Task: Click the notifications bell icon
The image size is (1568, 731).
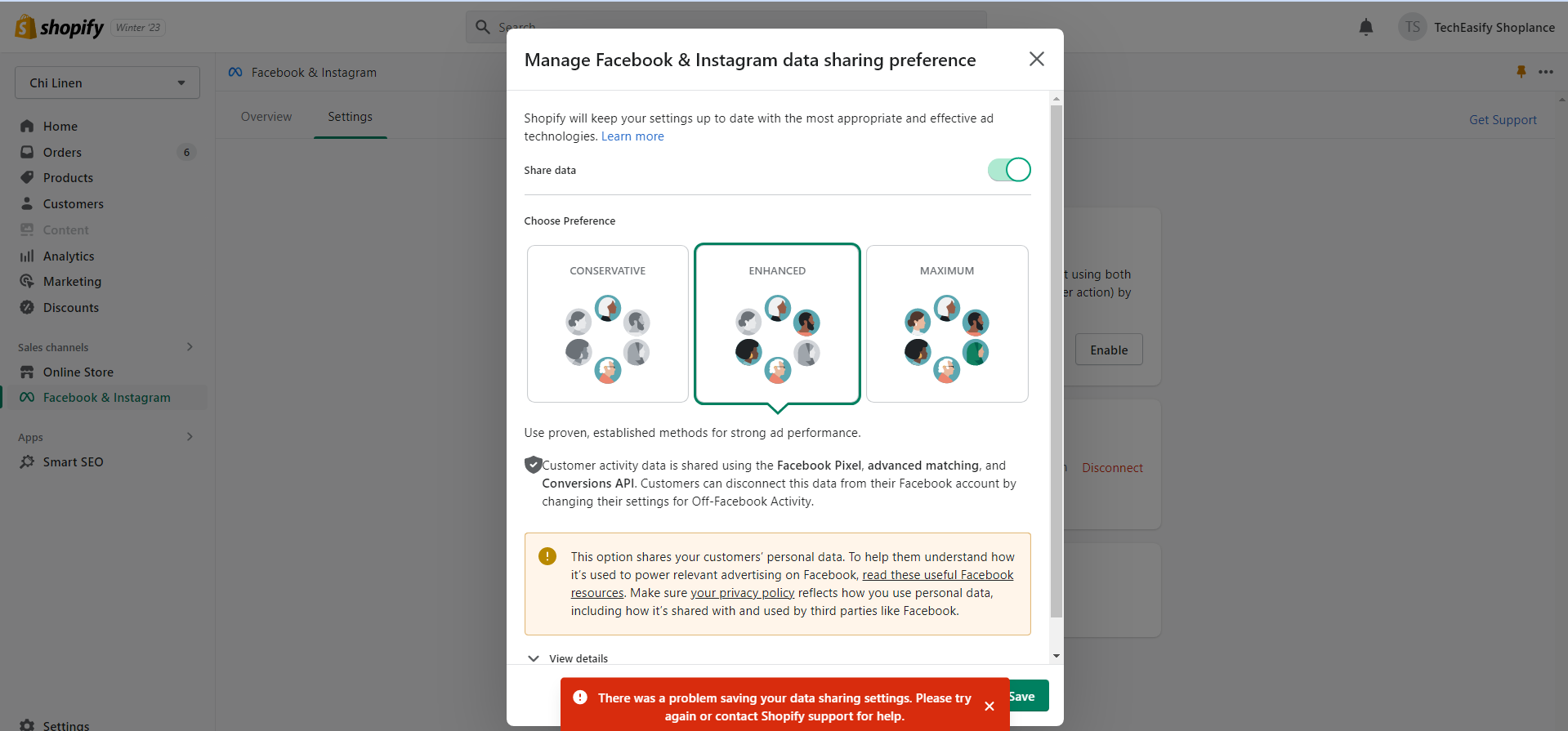Action: (1365, 28)
